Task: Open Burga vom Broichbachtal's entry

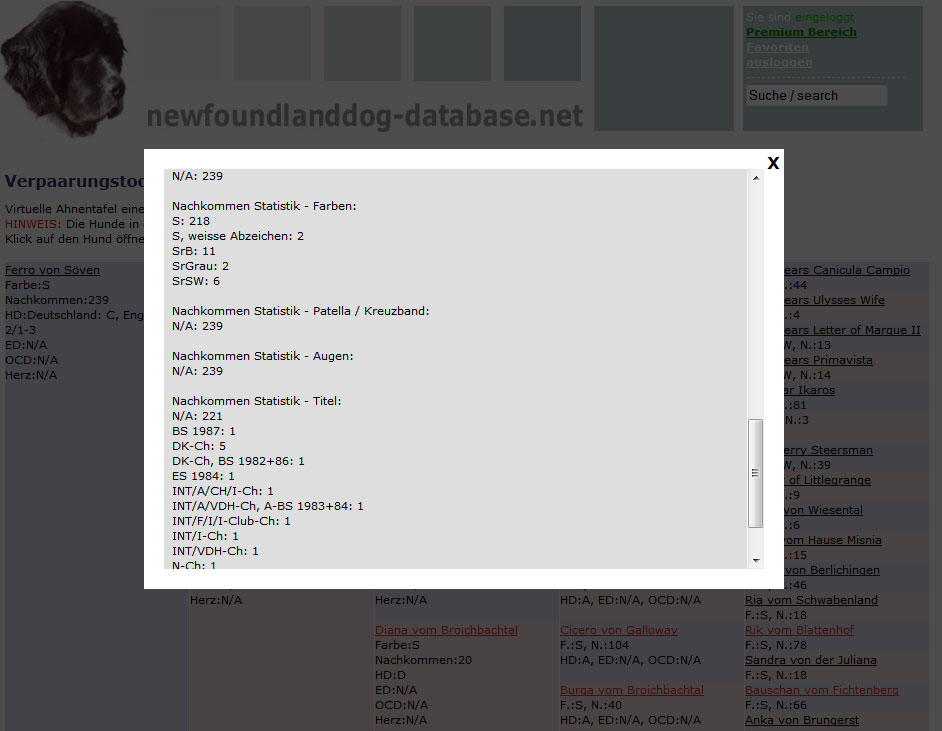Action: [x=631, y=690]
